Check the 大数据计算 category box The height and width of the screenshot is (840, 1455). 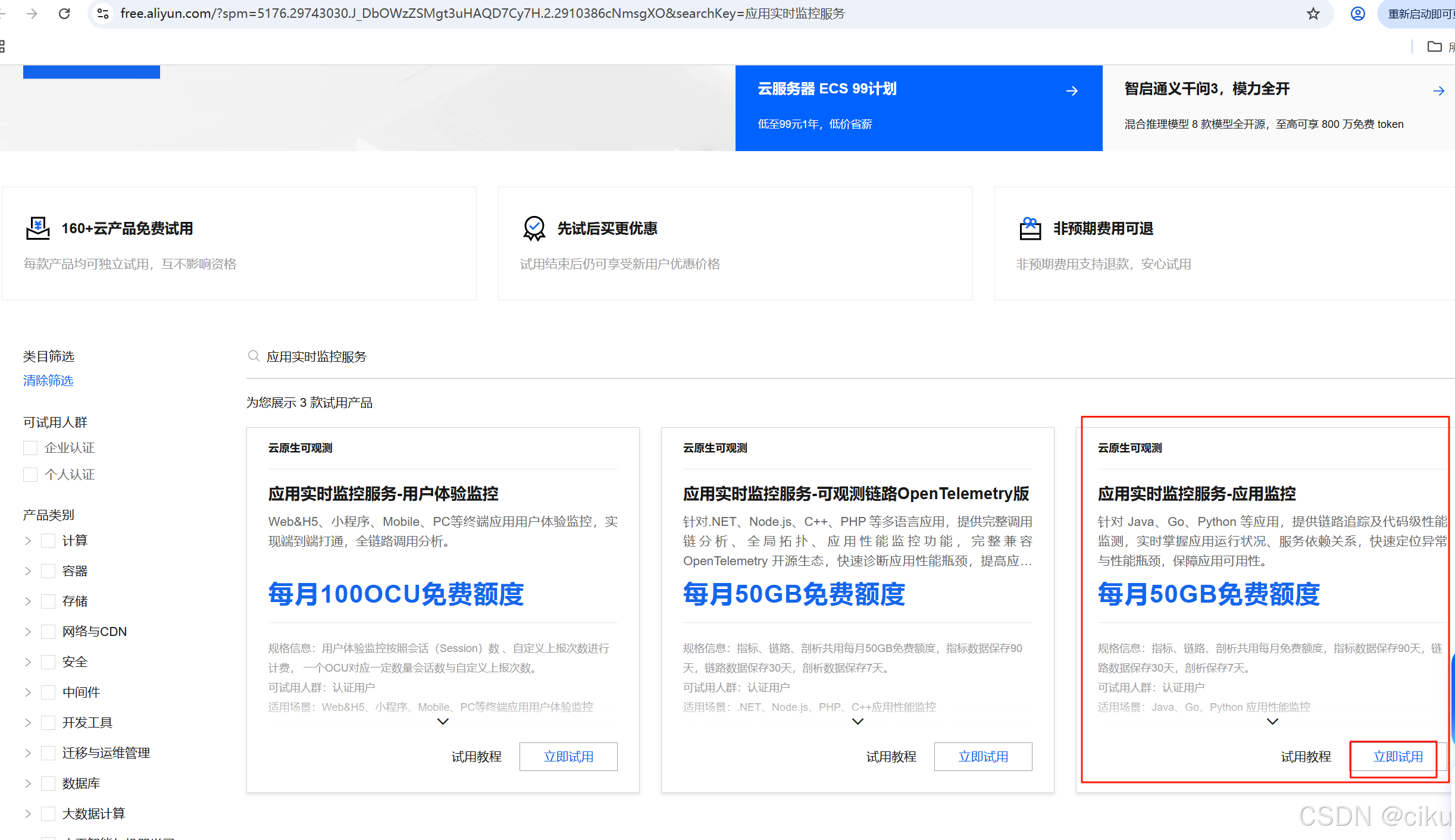48,814
